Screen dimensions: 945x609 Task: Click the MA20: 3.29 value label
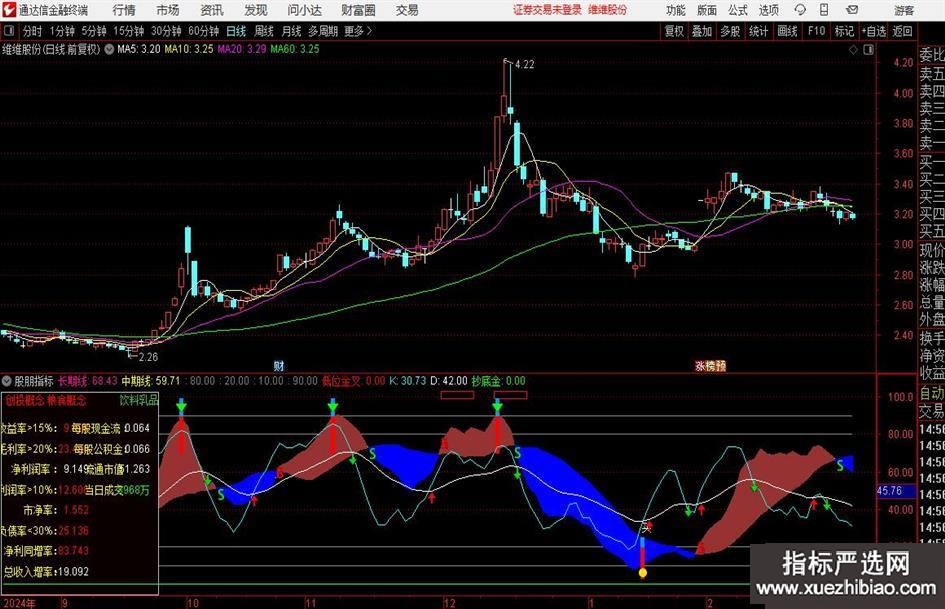(x=242, y=49)
